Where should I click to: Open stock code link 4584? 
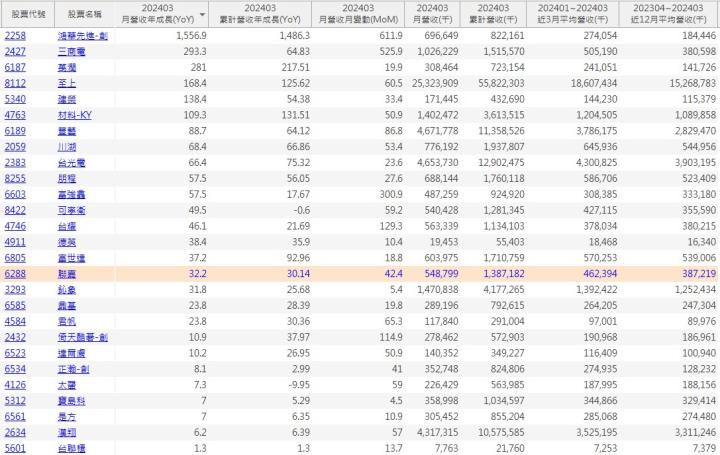click(15, 321)
